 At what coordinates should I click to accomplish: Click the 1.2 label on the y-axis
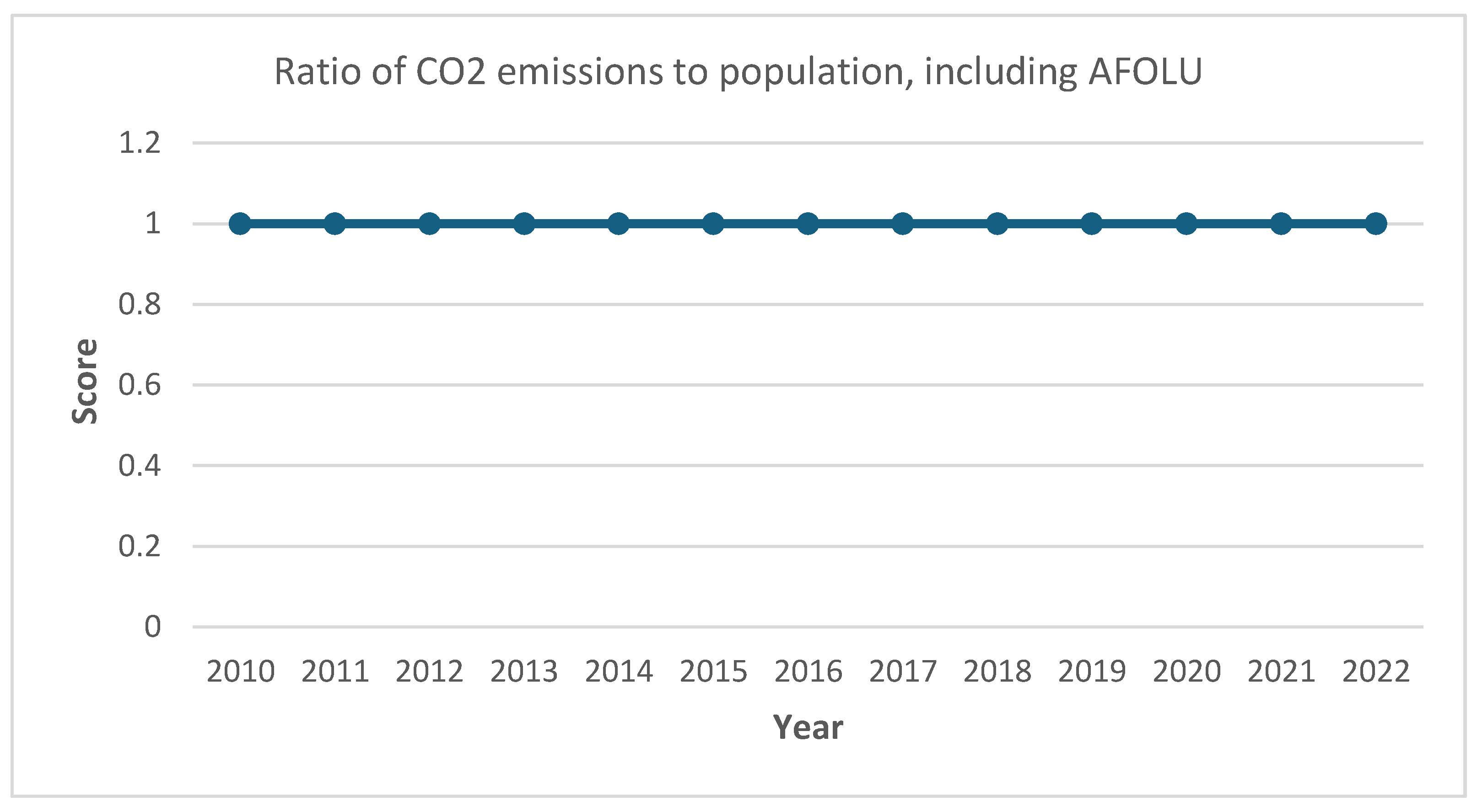(x=140, y=143)
